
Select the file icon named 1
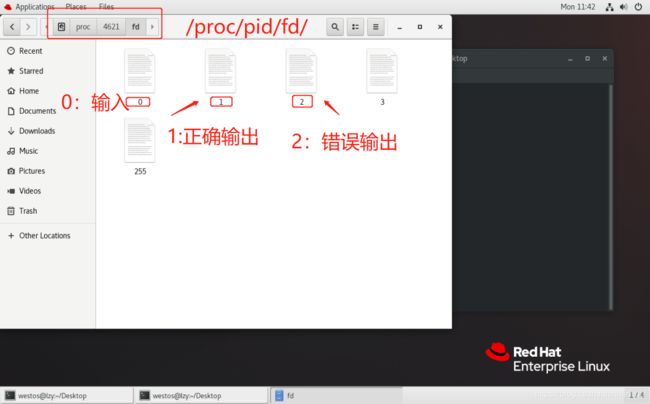221,71
